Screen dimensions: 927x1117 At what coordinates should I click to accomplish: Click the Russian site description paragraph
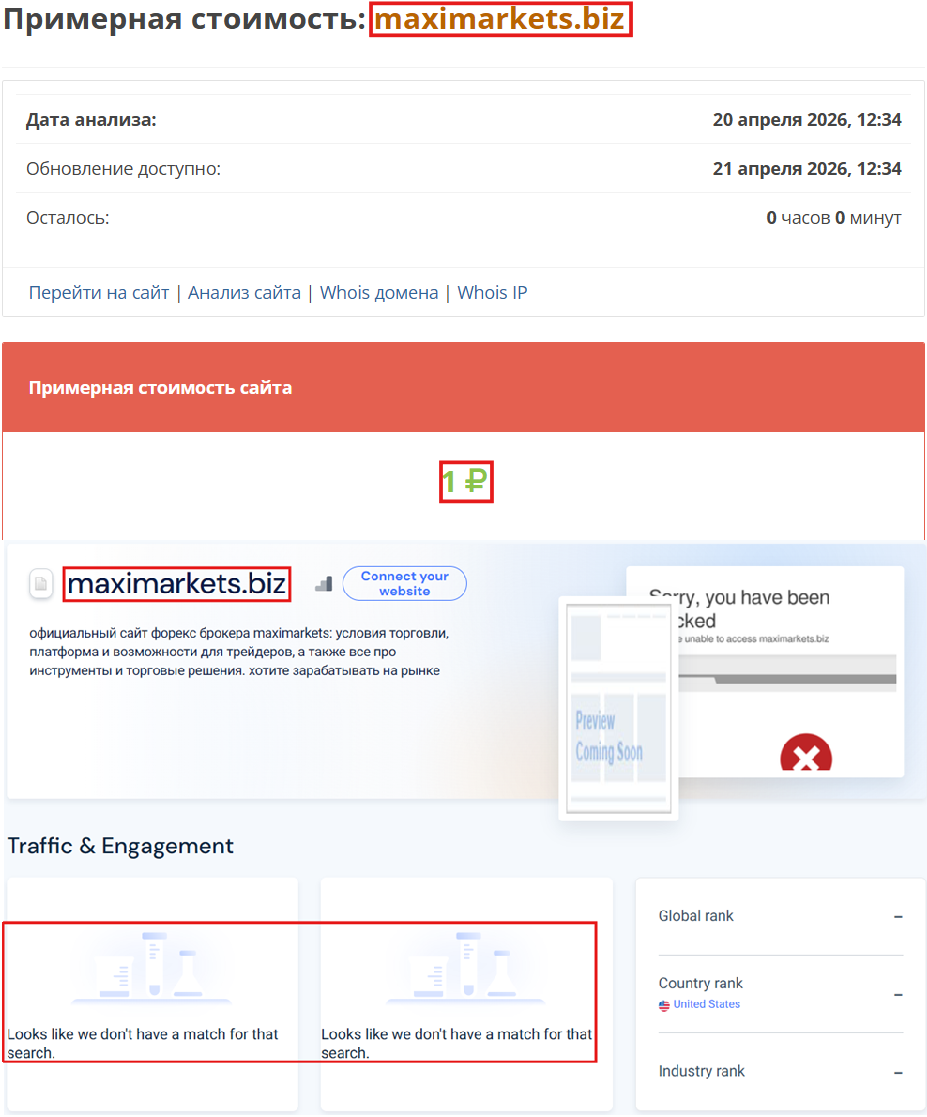click(x=239, y=652)
